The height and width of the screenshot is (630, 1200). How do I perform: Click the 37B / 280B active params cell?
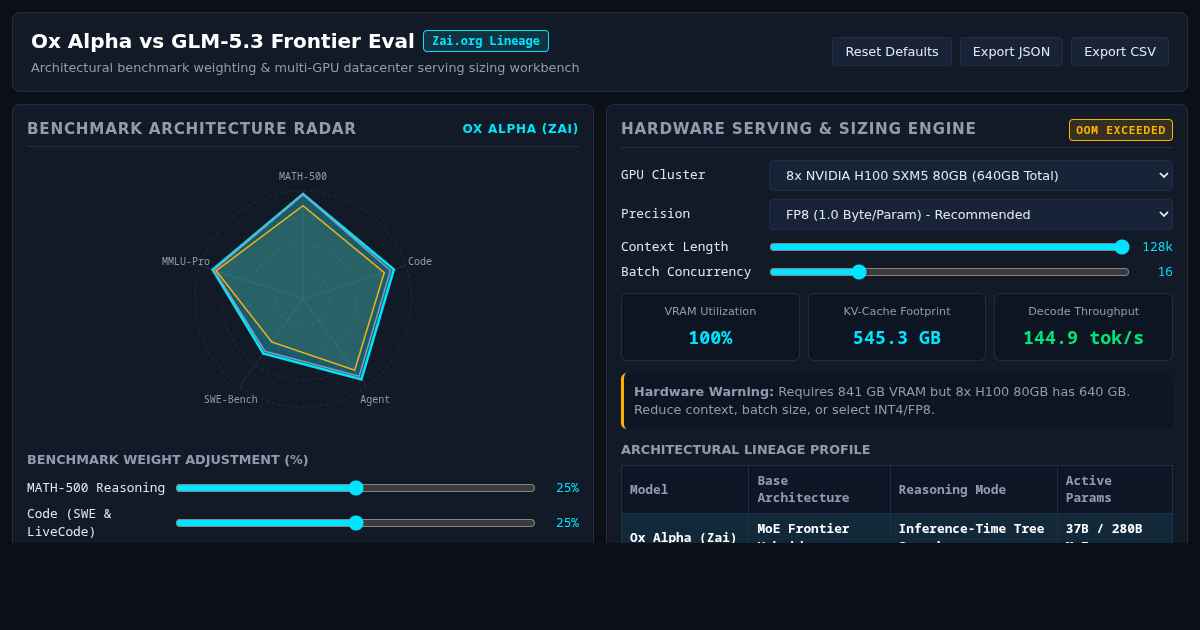pos(1115,529)
